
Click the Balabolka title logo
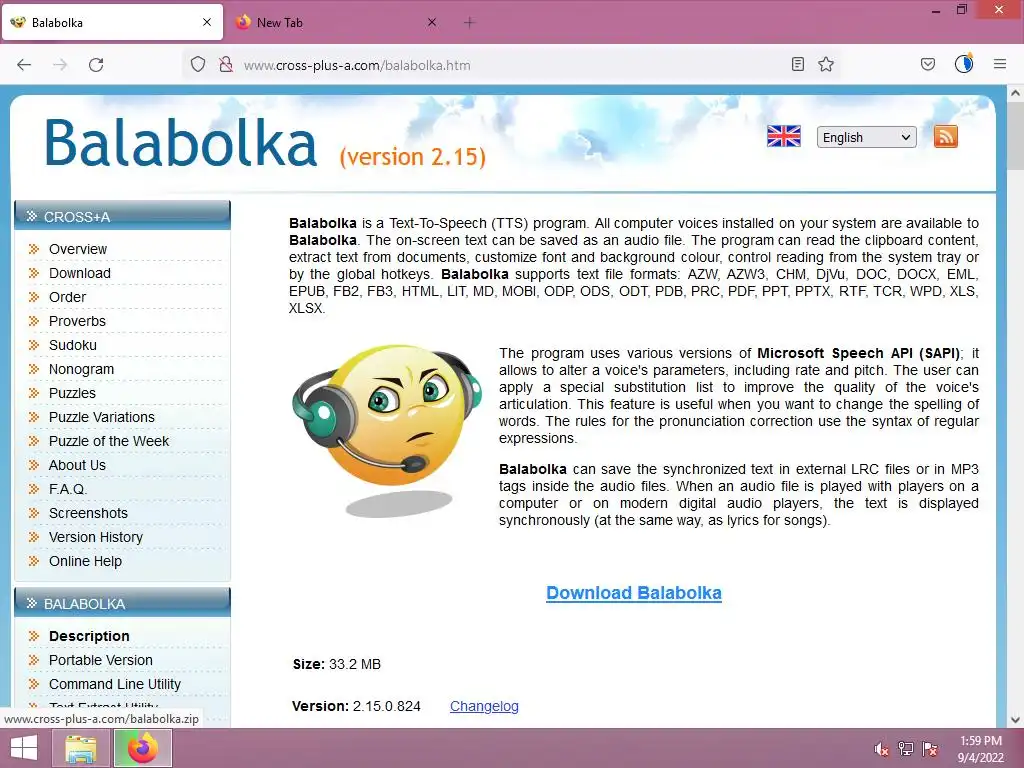coord(180,142)
